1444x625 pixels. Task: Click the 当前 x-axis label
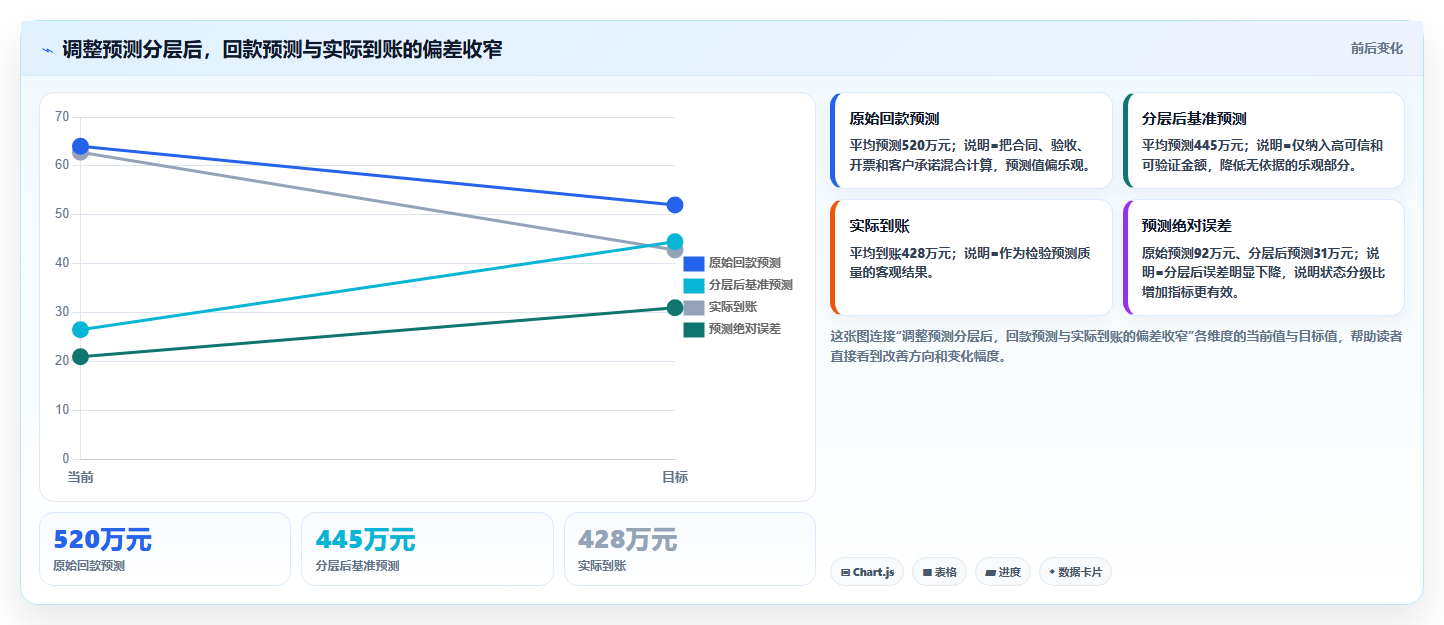81,478
